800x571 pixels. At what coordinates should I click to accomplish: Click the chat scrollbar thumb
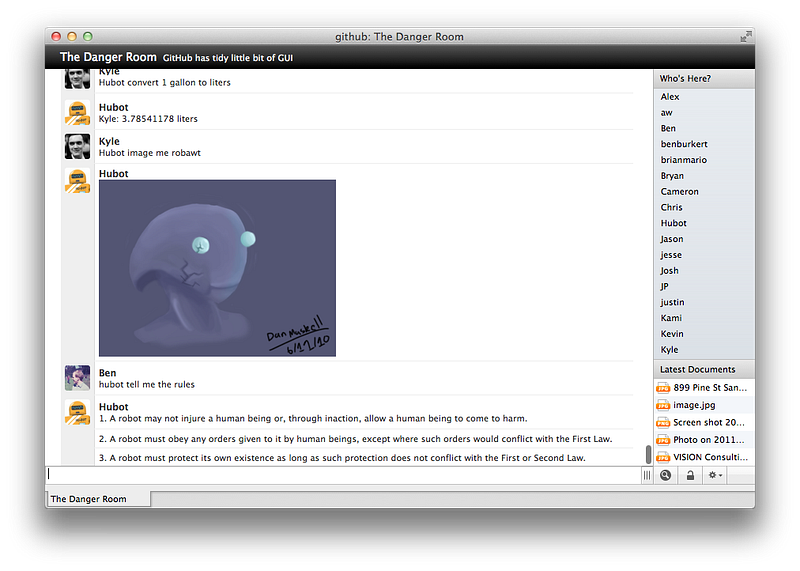(648, 454)
